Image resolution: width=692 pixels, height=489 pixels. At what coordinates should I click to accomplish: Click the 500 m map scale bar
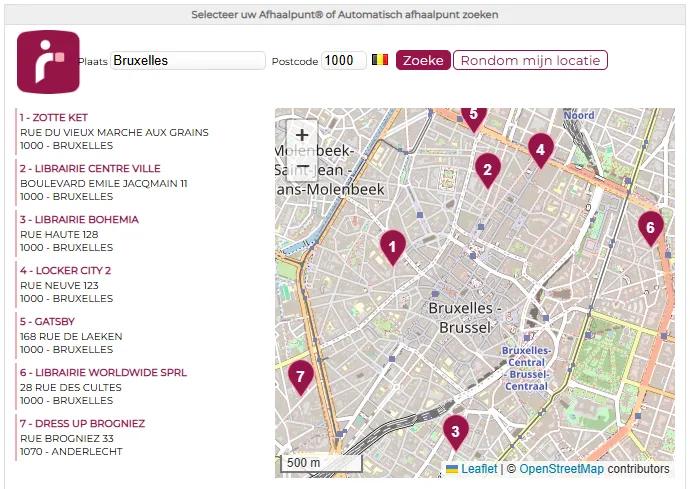tap(321, 463)
